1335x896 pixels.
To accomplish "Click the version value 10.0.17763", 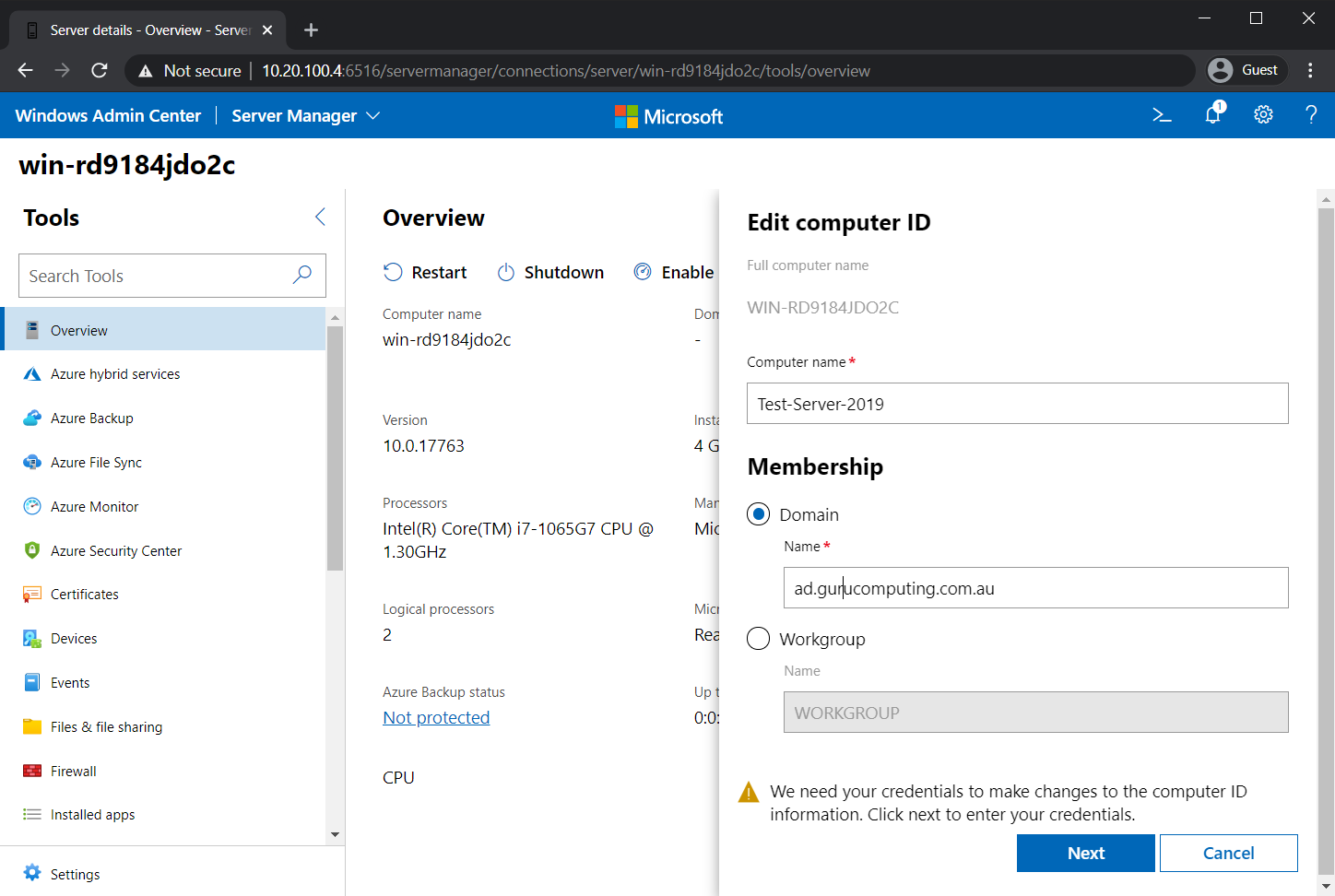I will pos(423,446).
